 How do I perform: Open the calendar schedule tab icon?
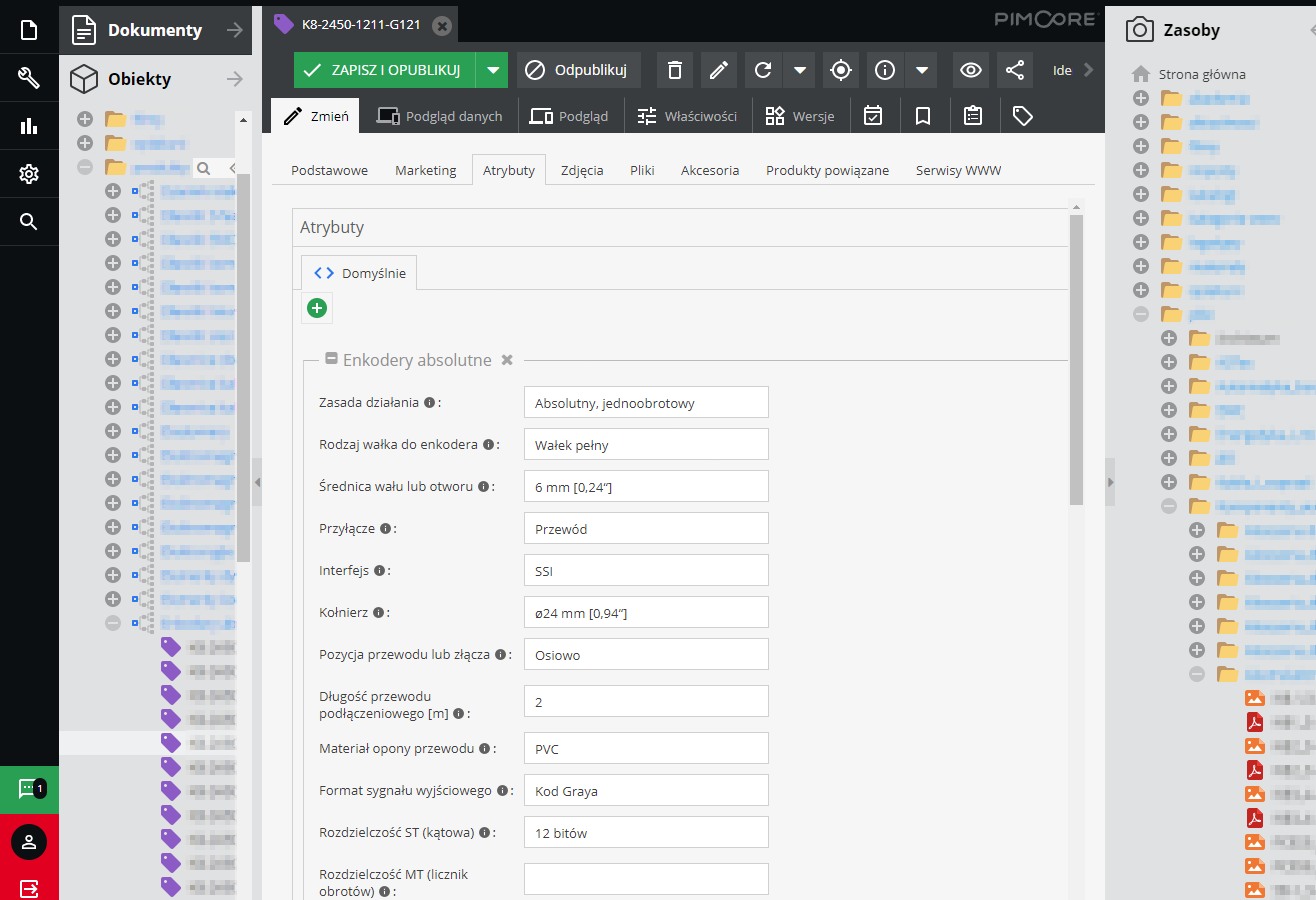tap(873, 116)
